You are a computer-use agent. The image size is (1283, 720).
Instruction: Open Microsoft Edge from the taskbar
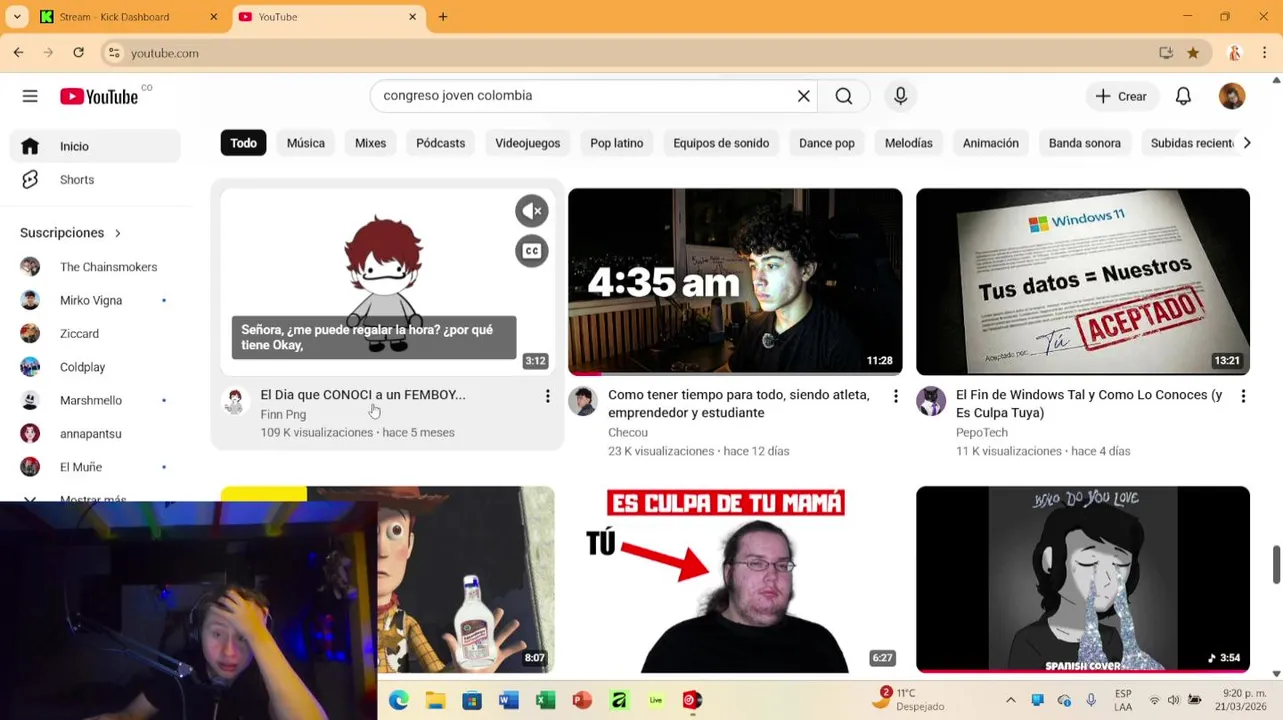tap(398, 700)
